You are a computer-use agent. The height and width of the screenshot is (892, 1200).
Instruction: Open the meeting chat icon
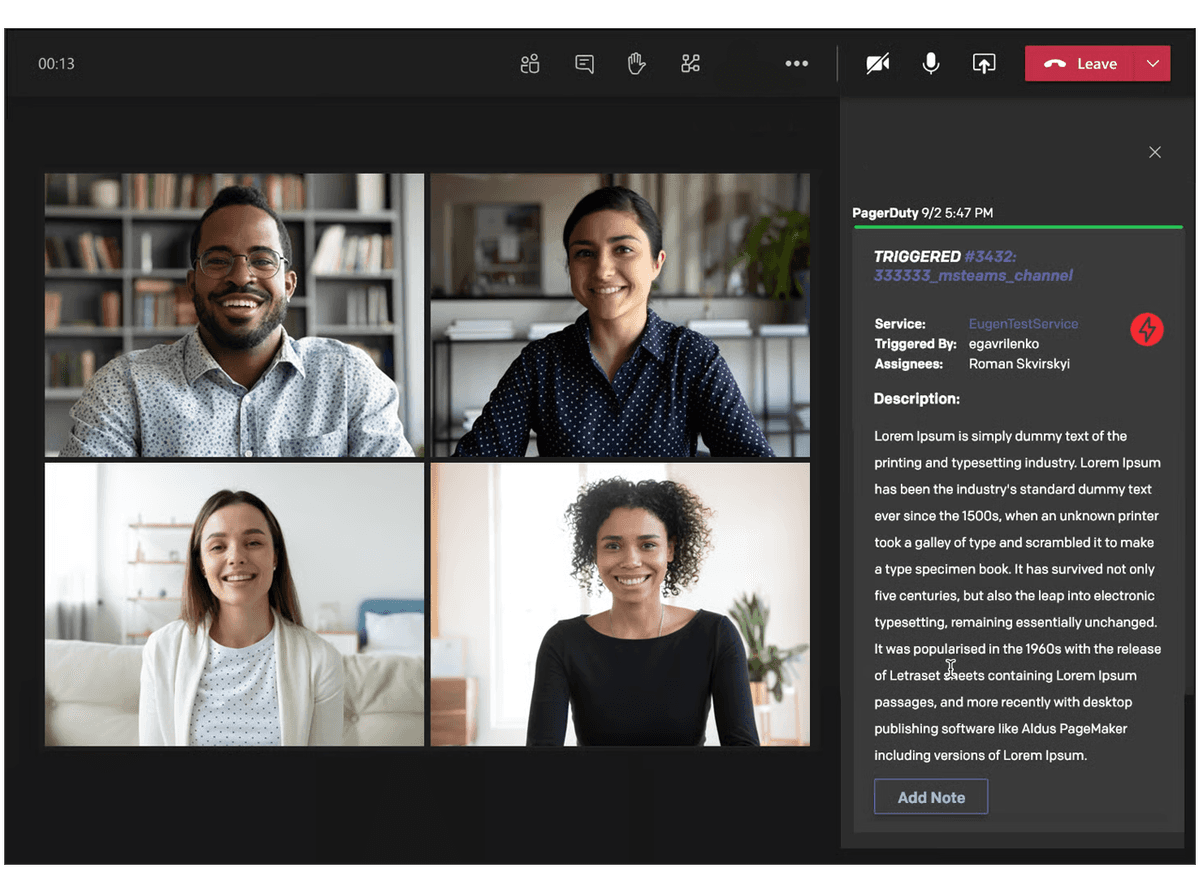585,64
